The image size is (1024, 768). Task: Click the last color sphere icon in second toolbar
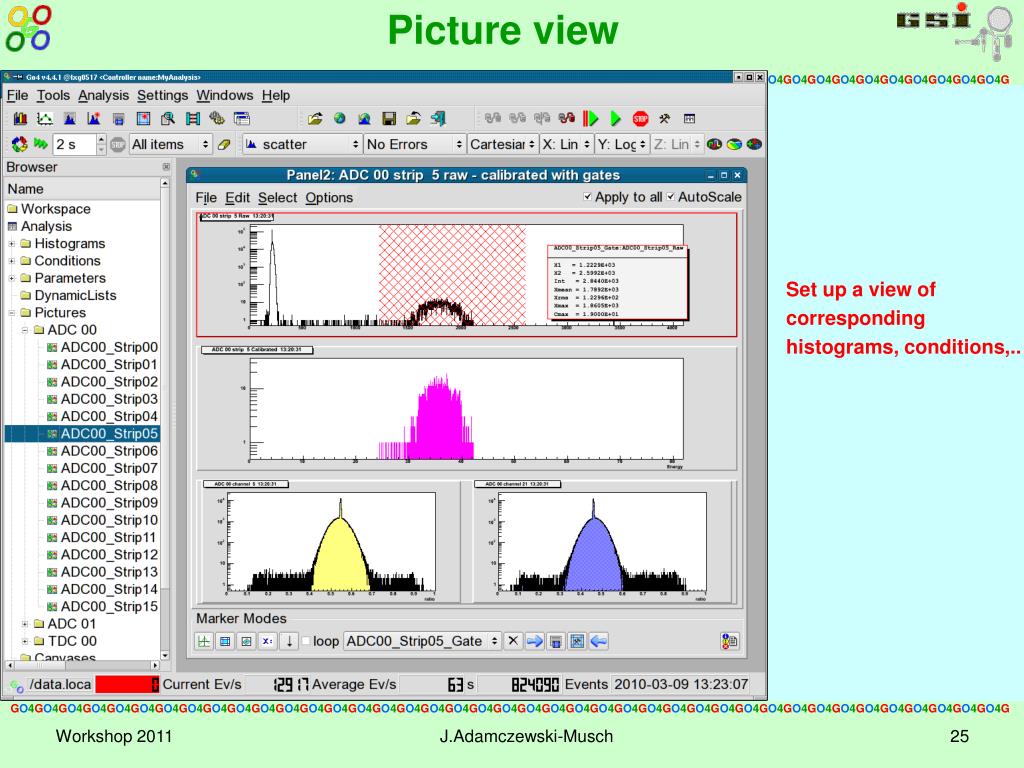[x=754, y=144]
